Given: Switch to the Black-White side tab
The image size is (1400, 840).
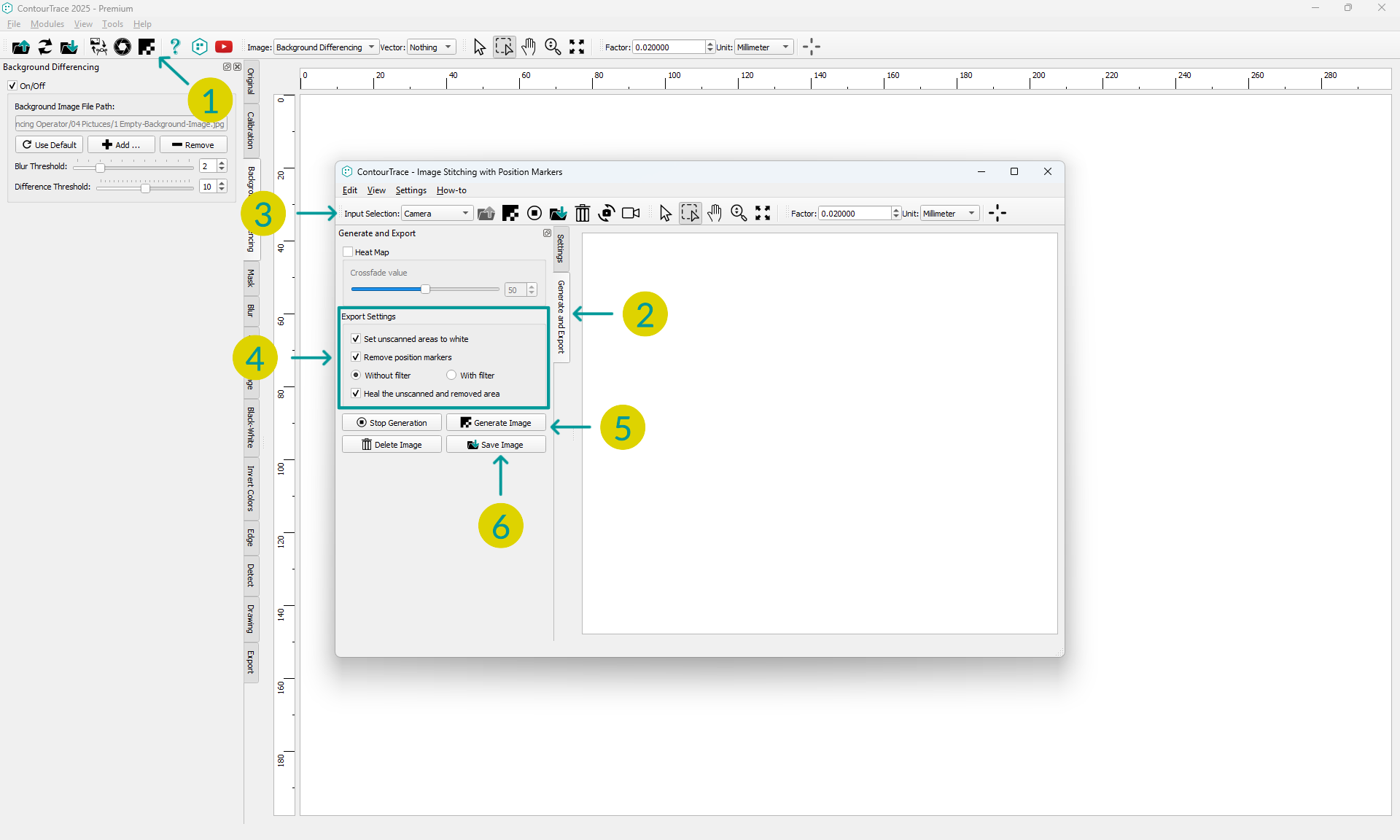Looking at the screenshot, I should pyautogui.click(x=251, y=427).
